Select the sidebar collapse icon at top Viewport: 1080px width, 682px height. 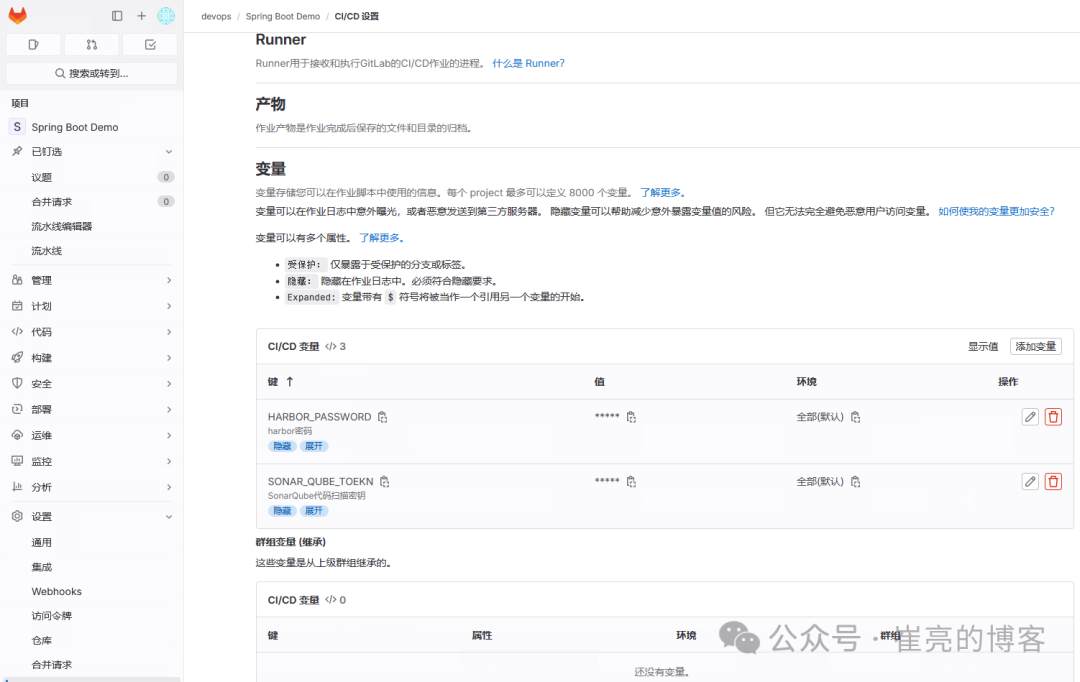[117, 15]
